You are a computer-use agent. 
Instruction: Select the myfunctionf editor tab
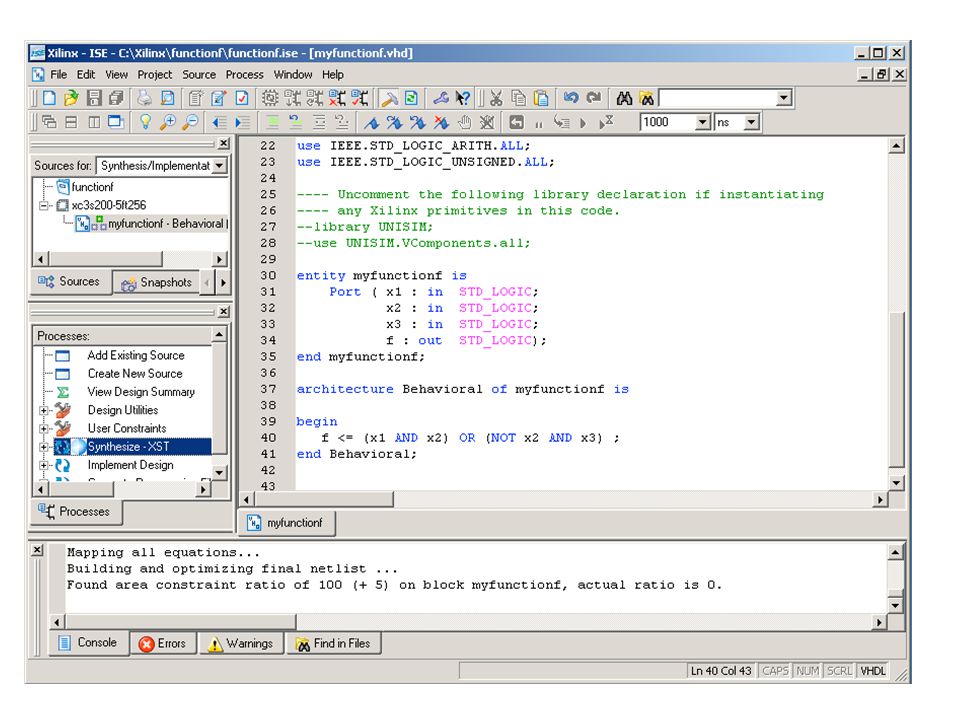coord(287,523)
